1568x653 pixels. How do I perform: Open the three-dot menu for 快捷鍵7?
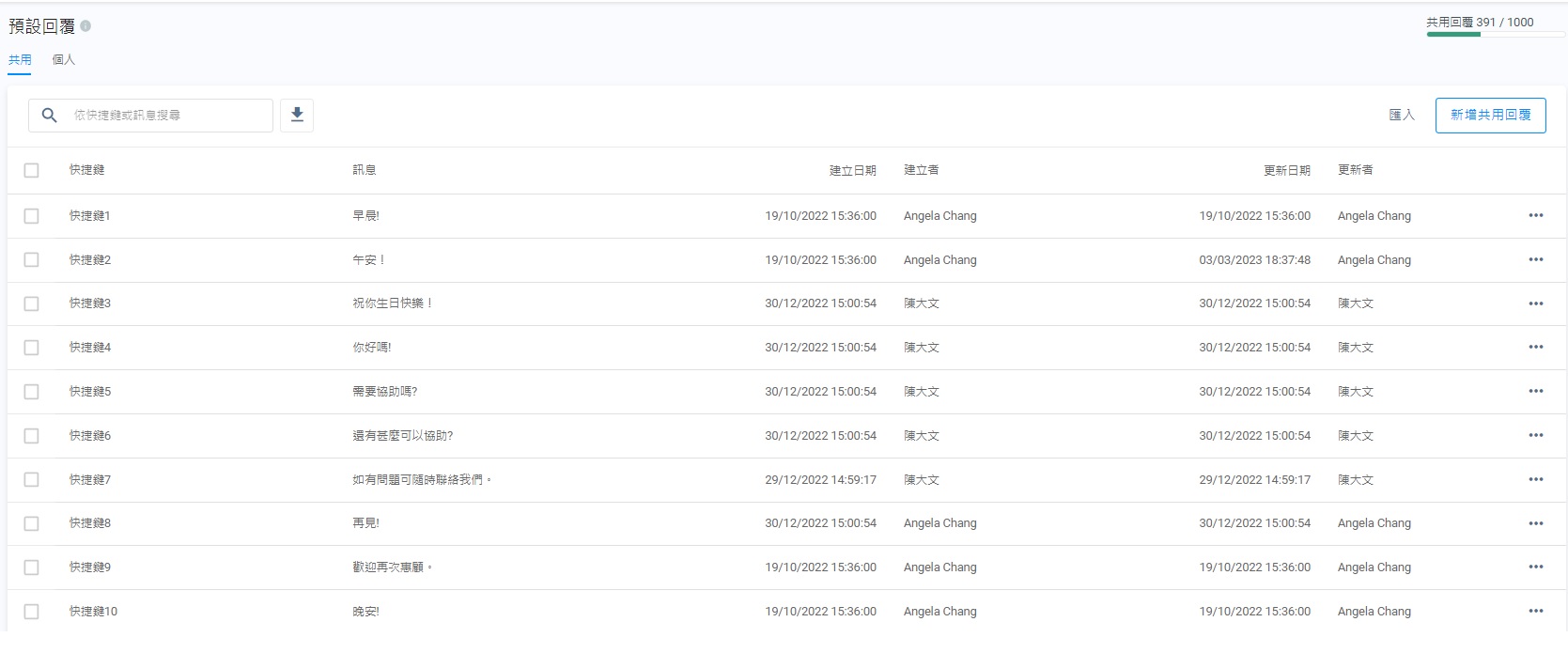tap(1535, 479)
